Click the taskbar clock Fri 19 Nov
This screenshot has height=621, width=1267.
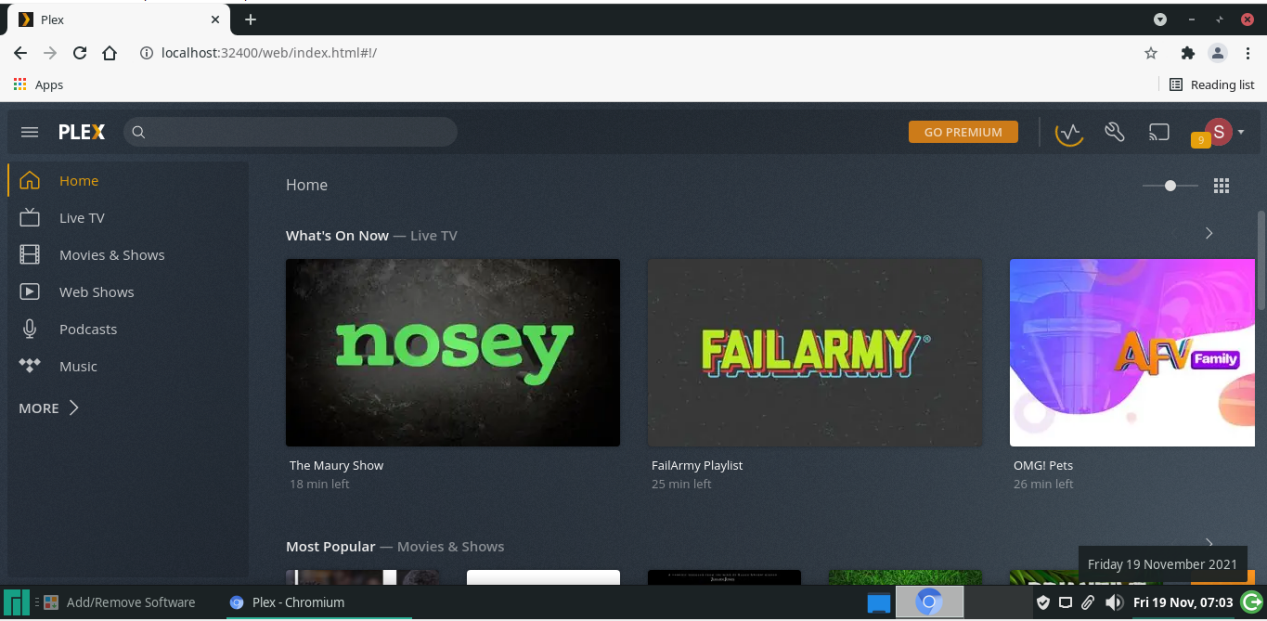tap(1183, 602)
